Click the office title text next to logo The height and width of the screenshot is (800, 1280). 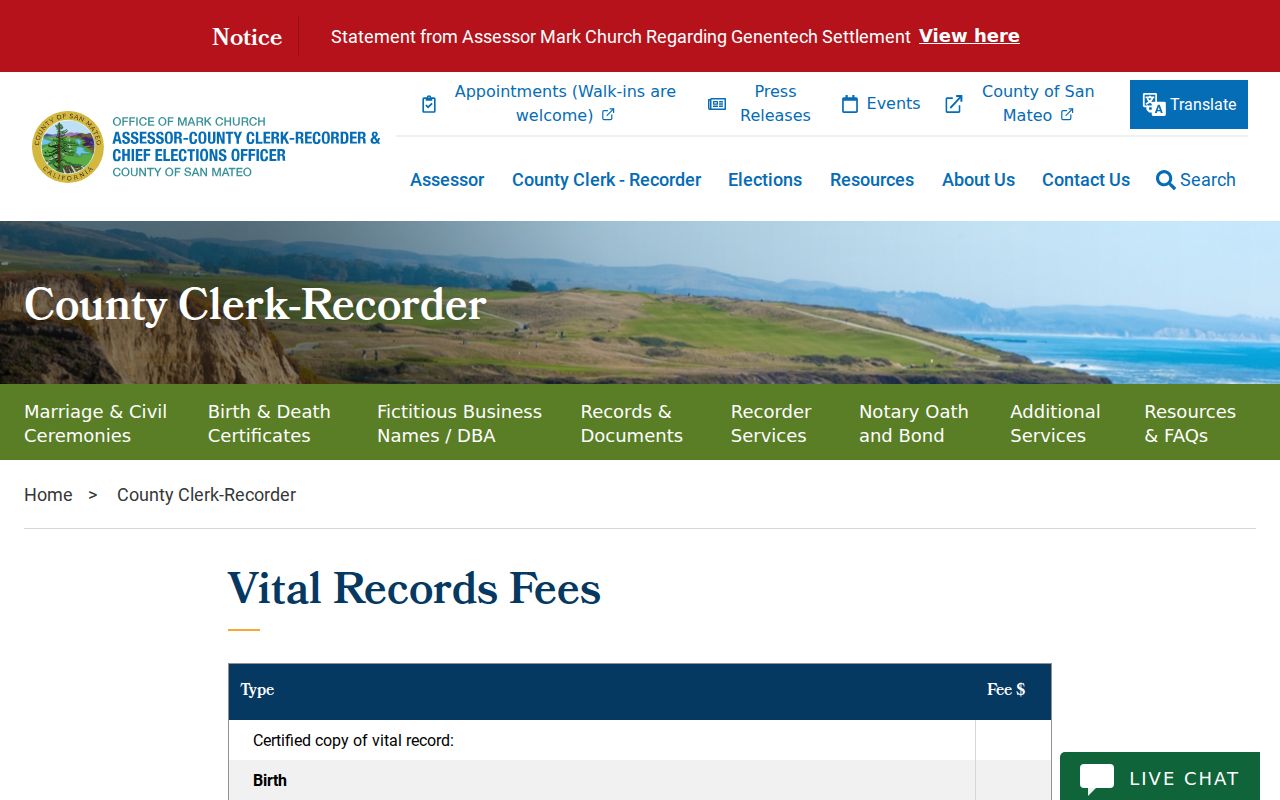(246, 146)
